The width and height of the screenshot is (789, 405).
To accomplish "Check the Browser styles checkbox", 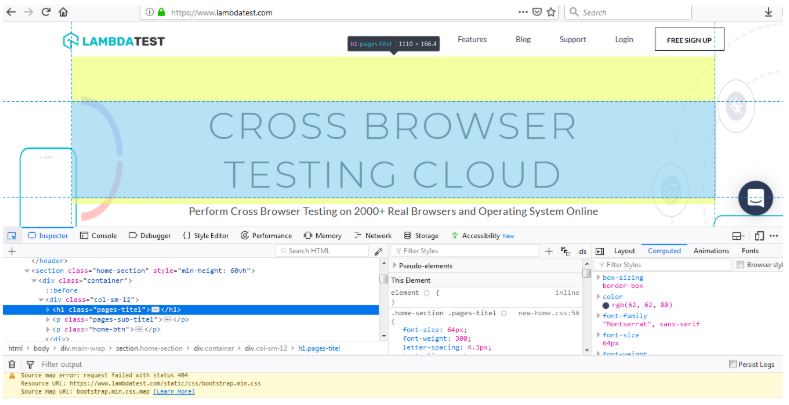I will [739, 265].
